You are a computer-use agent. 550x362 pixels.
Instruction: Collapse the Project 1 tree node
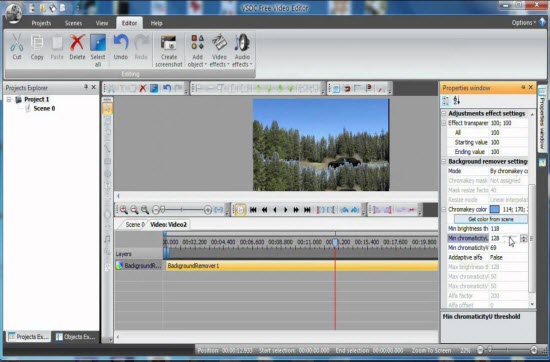click(x=9, y=100)
